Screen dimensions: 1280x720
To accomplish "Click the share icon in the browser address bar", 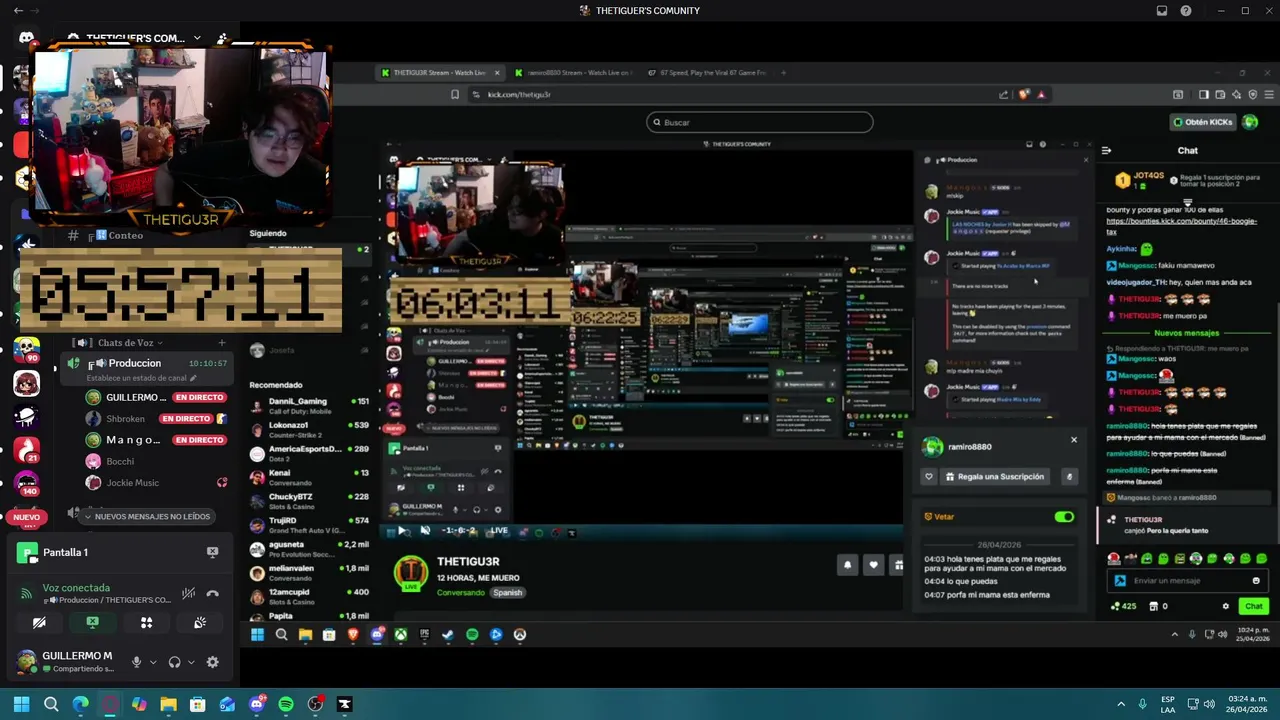I will point(1003,94).
